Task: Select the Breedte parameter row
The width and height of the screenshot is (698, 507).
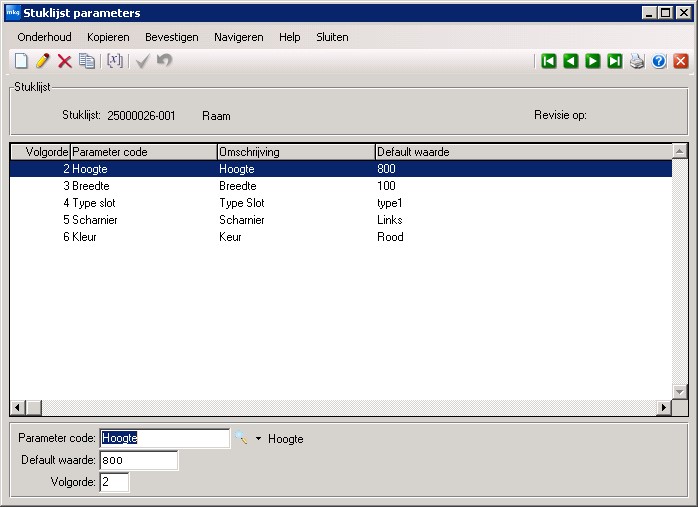Action: 341,186
